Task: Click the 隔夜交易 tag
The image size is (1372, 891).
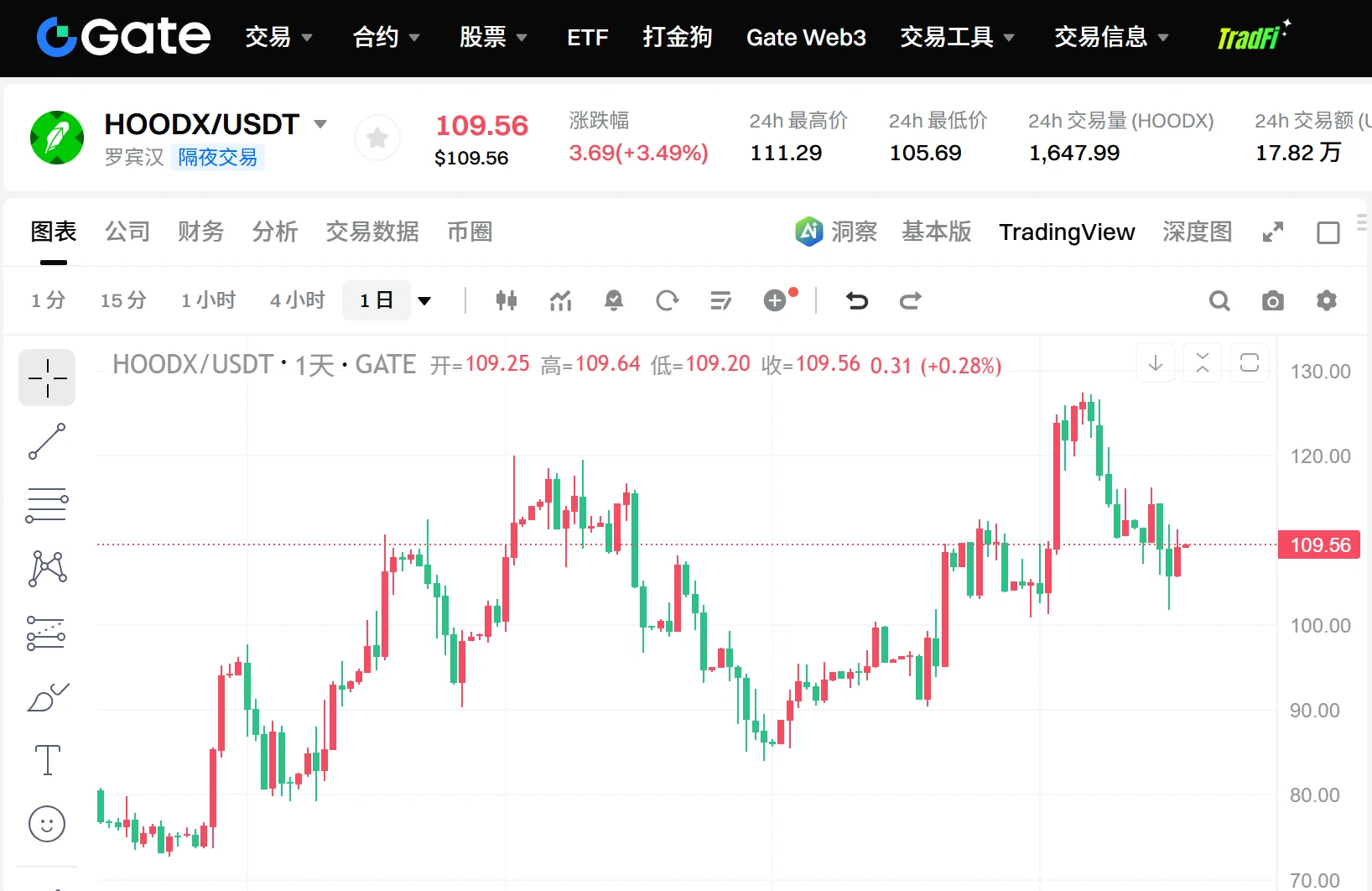Action: (218, 158)
